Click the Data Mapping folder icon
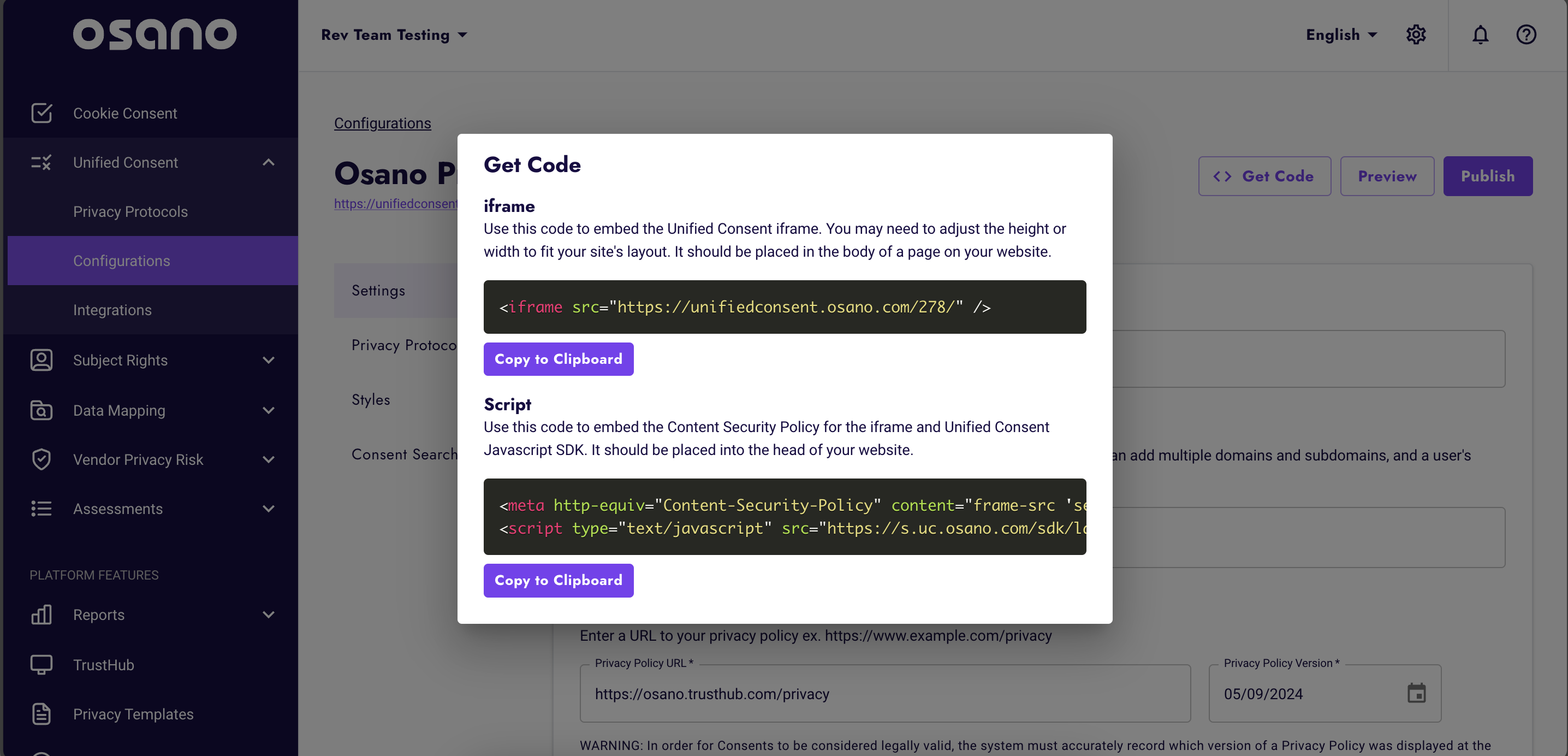 [41, 410]
